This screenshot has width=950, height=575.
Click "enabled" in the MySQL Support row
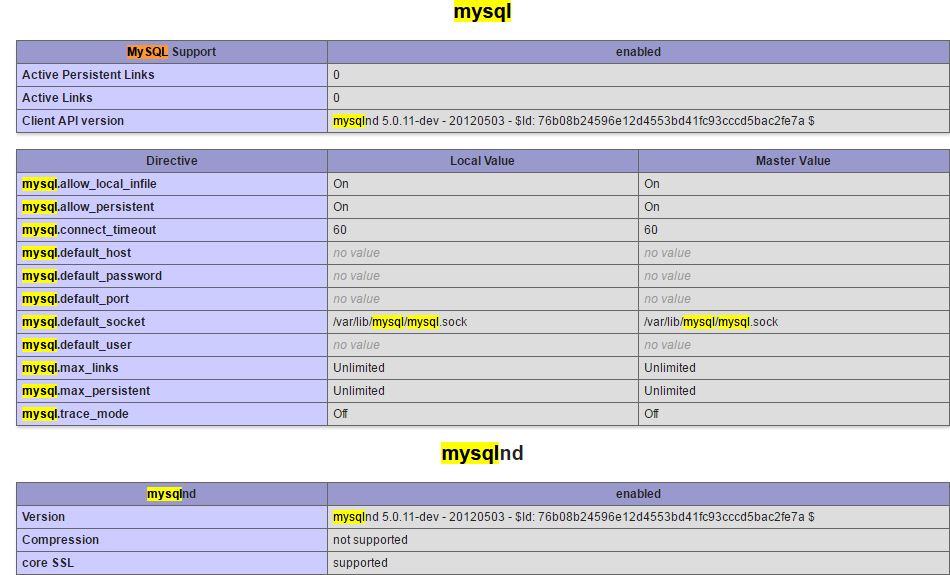click(x=638, y=52)
